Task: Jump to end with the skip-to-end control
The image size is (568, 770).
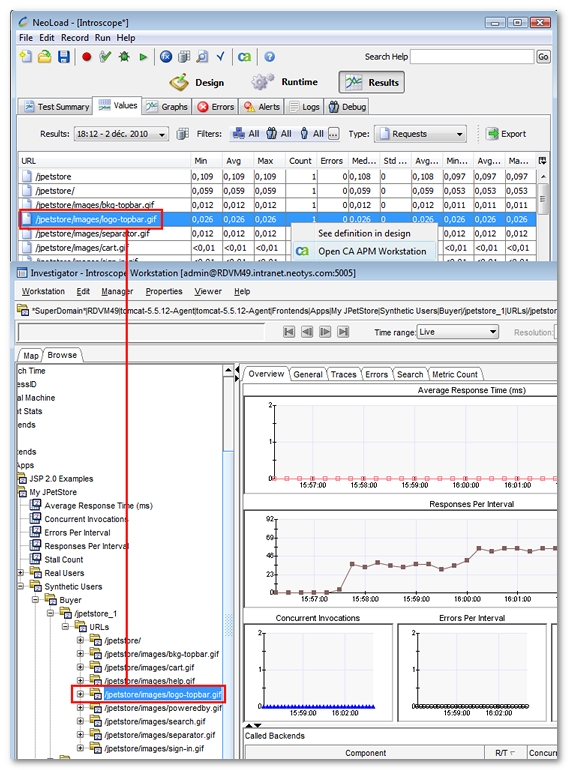Action: coord(344,332)
